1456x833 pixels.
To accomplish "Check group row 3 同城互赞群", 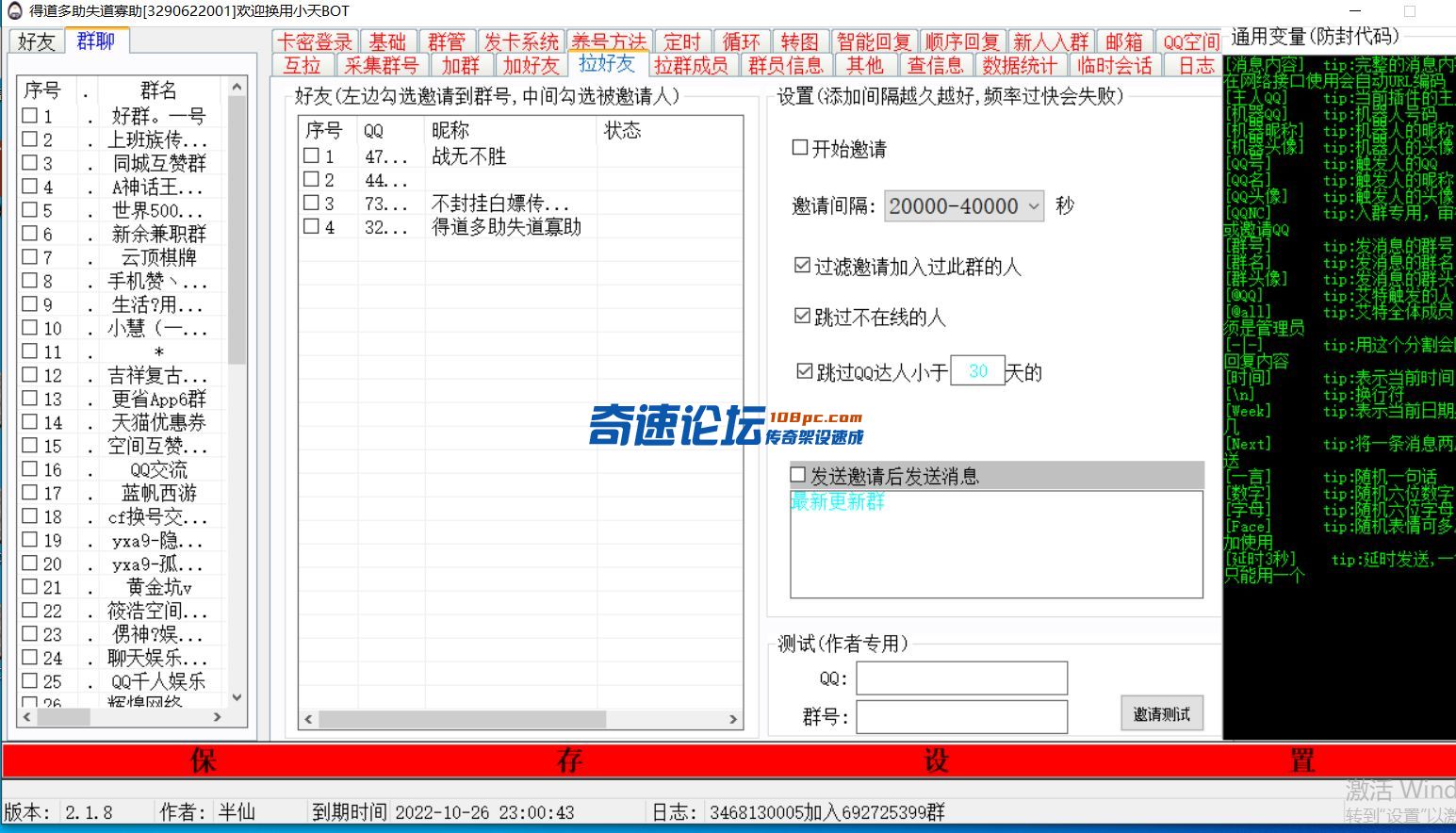I will pos(30,163).
